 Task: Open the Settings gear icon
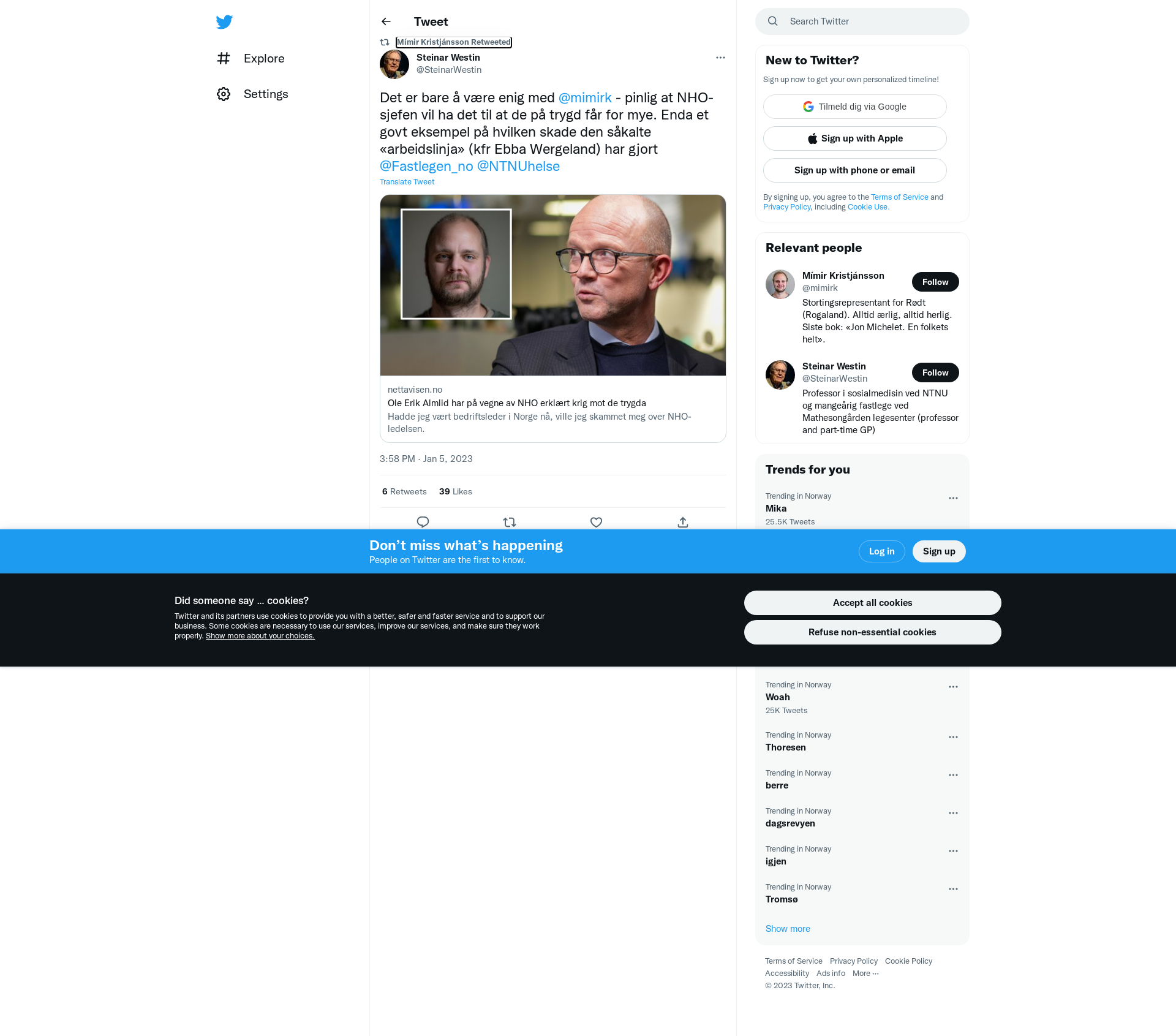tap(224, 94)
